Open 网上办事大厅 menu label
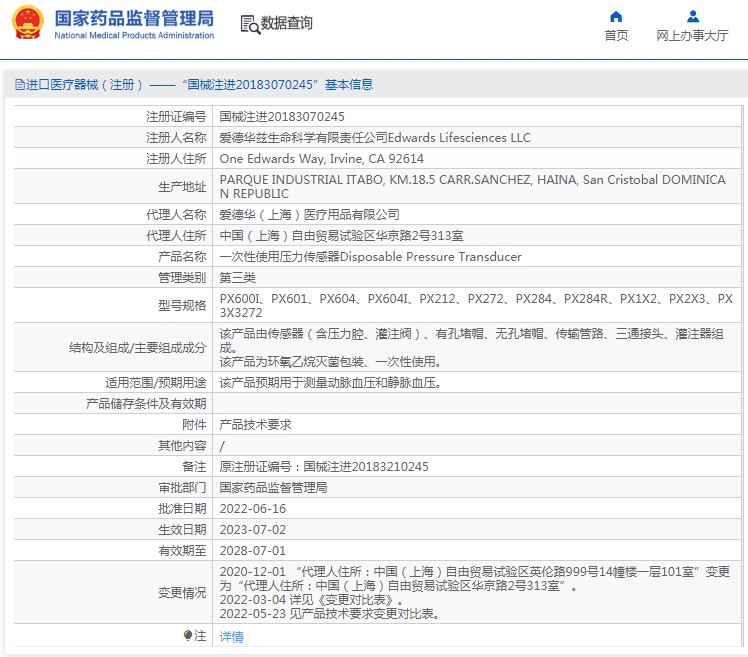Viewport: 748px width, 657px height. (x=692, y=35)
